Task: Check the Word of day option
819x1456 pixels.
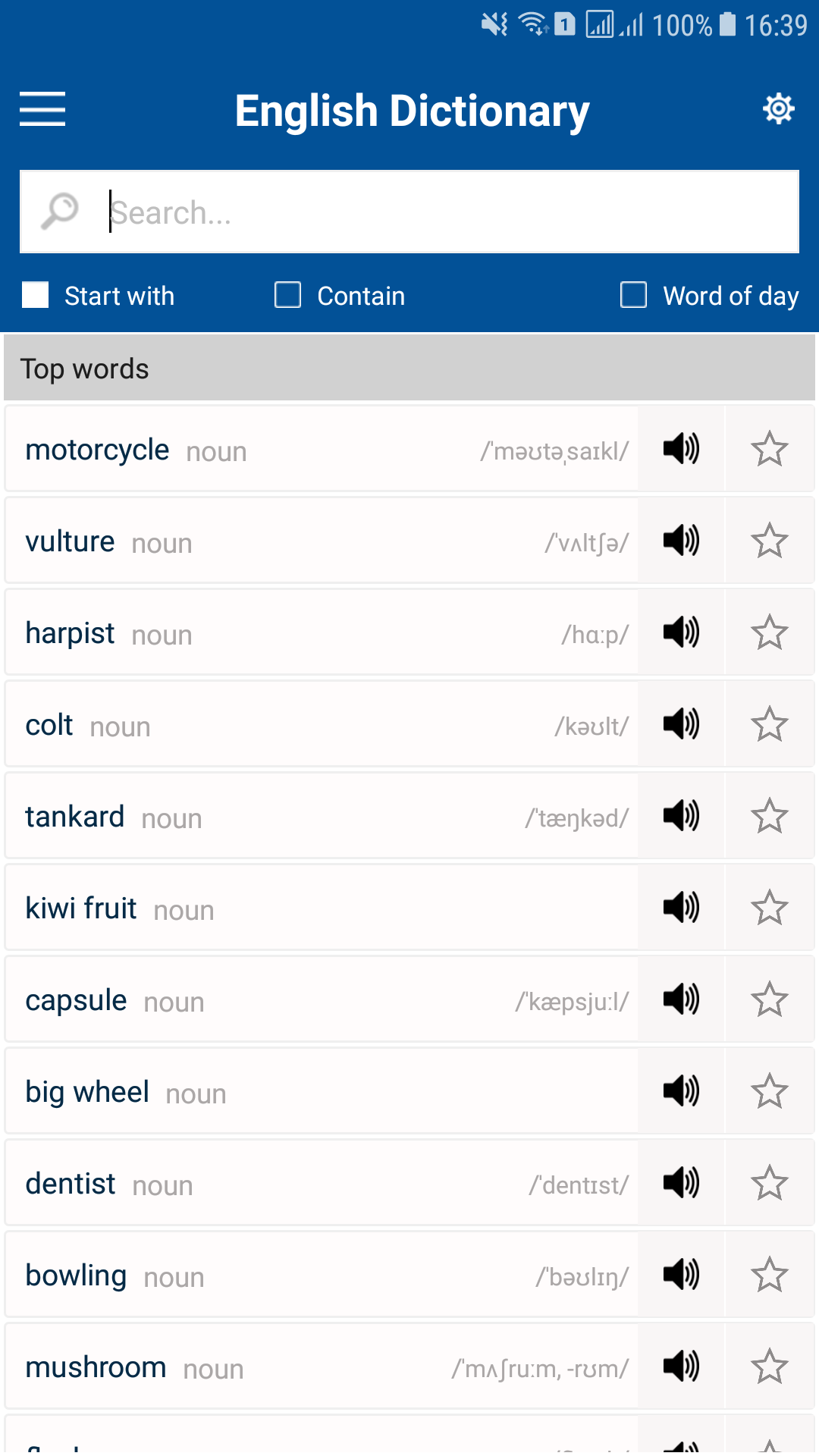Action: pyautogui.click(x=634, y=295)
